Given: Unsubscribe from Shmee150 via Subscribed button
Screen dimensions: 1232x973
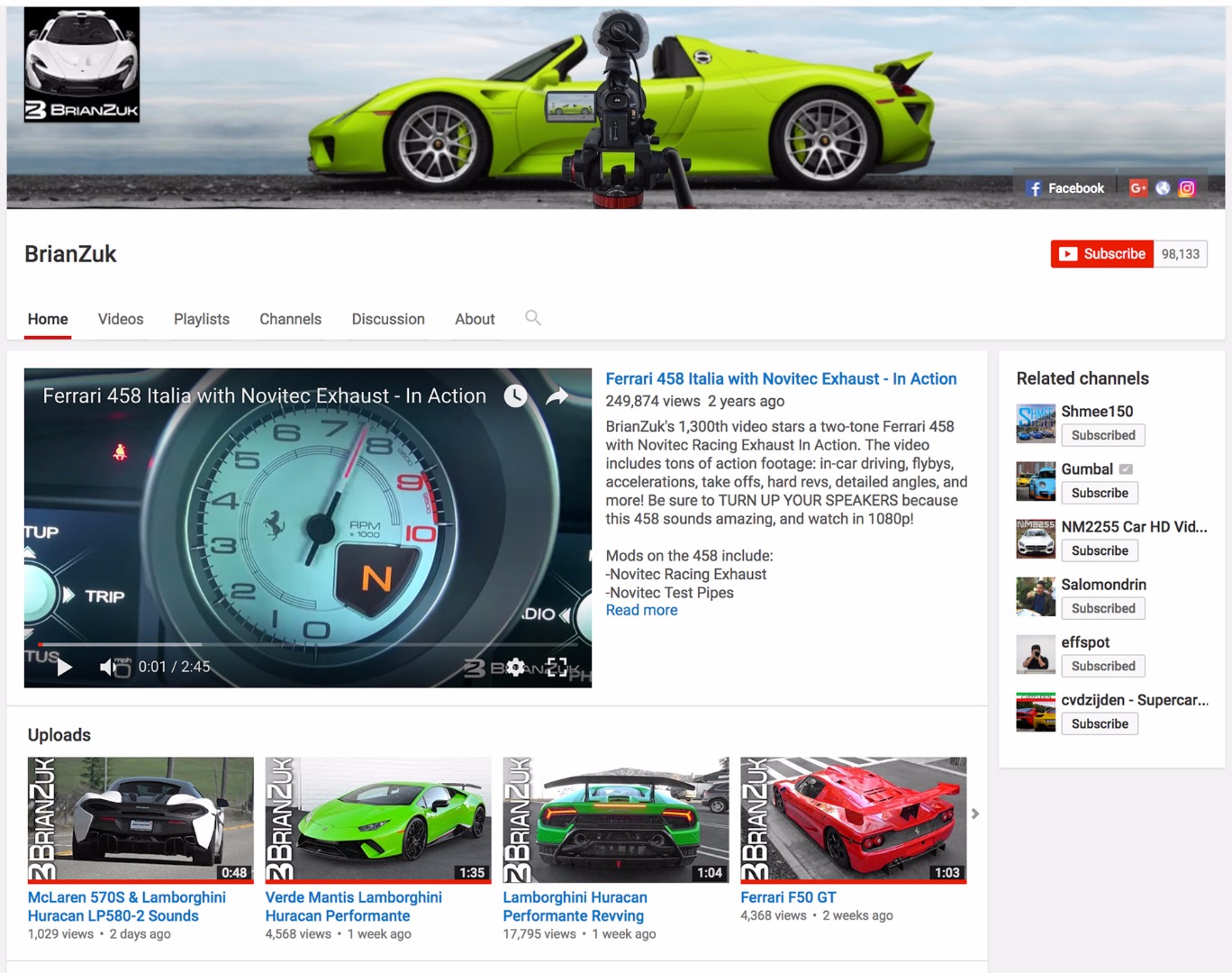Looking at the screenshot, I should [1102, 435].
